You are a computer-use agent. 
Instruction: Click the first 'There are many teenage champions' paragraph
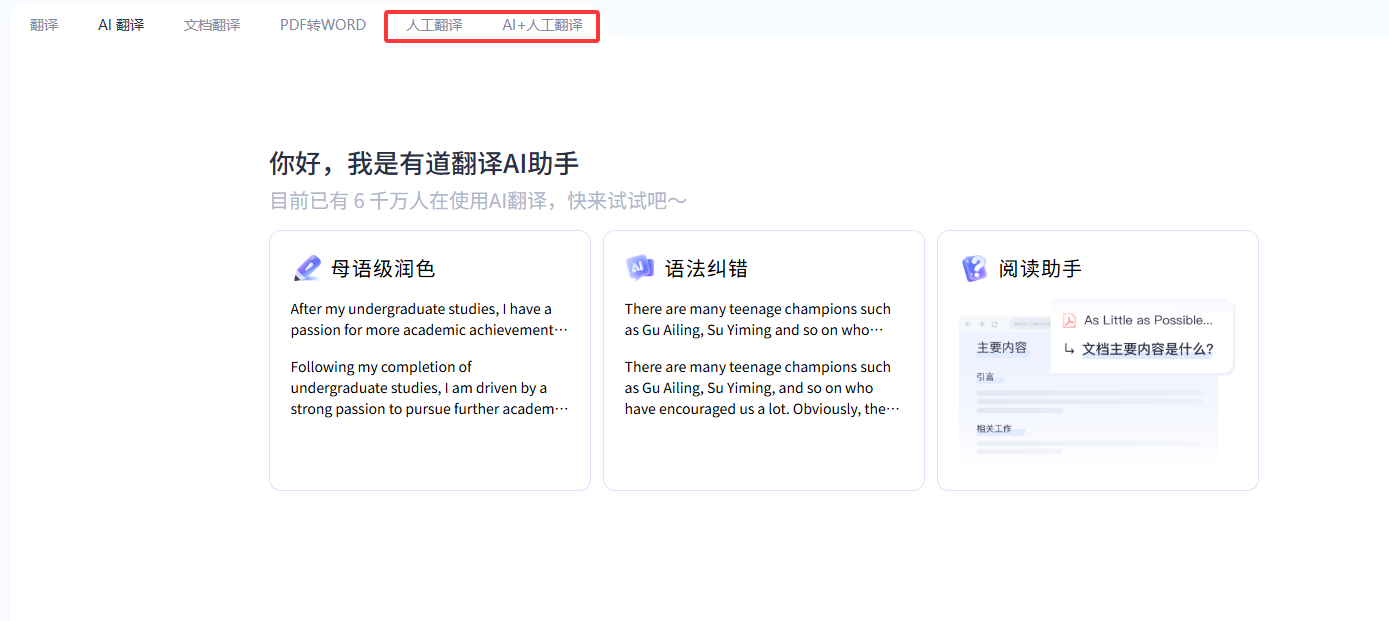pos(758,320)
